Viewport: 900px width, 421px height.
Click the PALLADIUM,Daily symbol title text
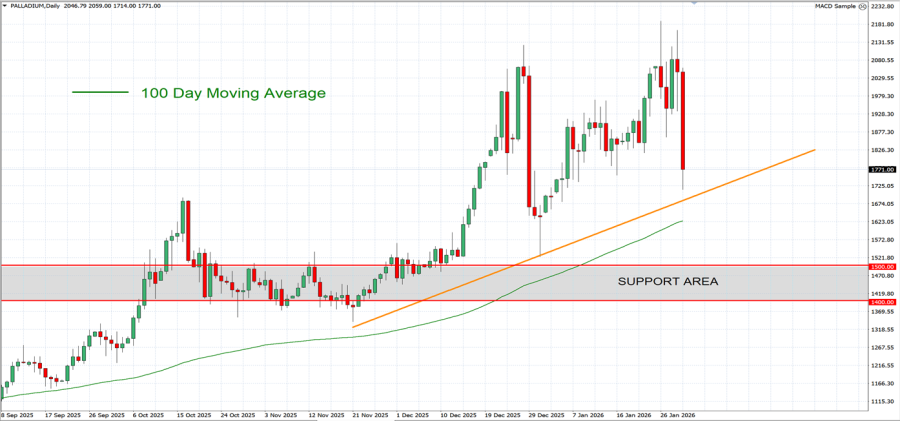coord(35,6)
